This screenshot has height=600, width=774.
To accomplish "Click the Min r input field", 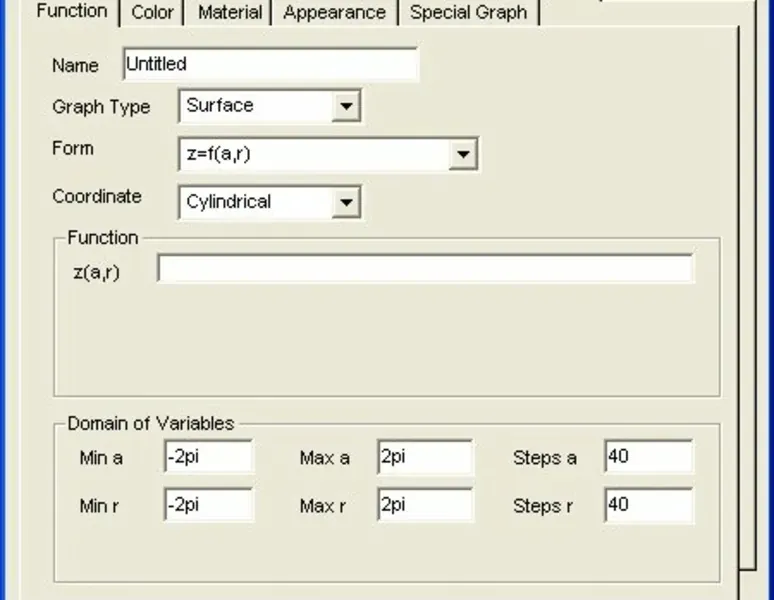I will [209, 505].
